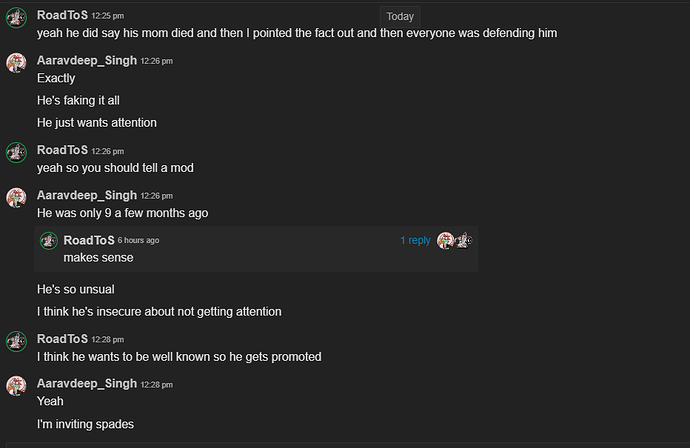
Task: Open RoadToS avatar at 12:26 pm message
Action: (16, 152)
